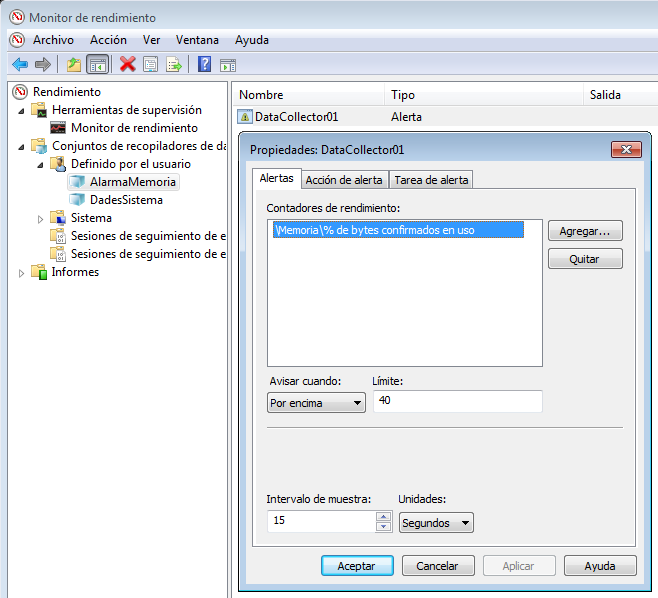
Task: Open the Tarea de alerta tab
Action: pyautogui.click(x=430, y=180)
